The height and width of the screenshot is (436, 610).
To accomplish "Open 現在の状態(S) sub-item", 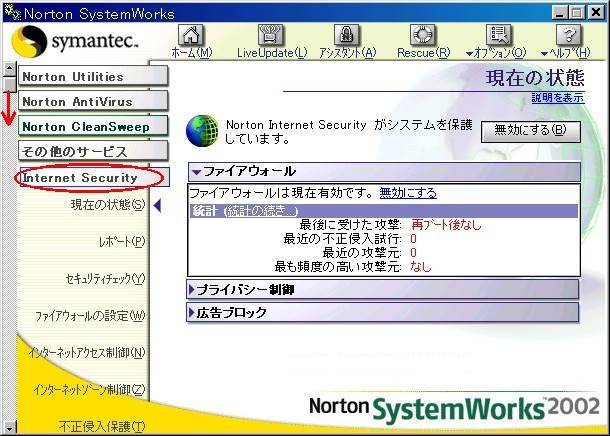I will point(108,205).
